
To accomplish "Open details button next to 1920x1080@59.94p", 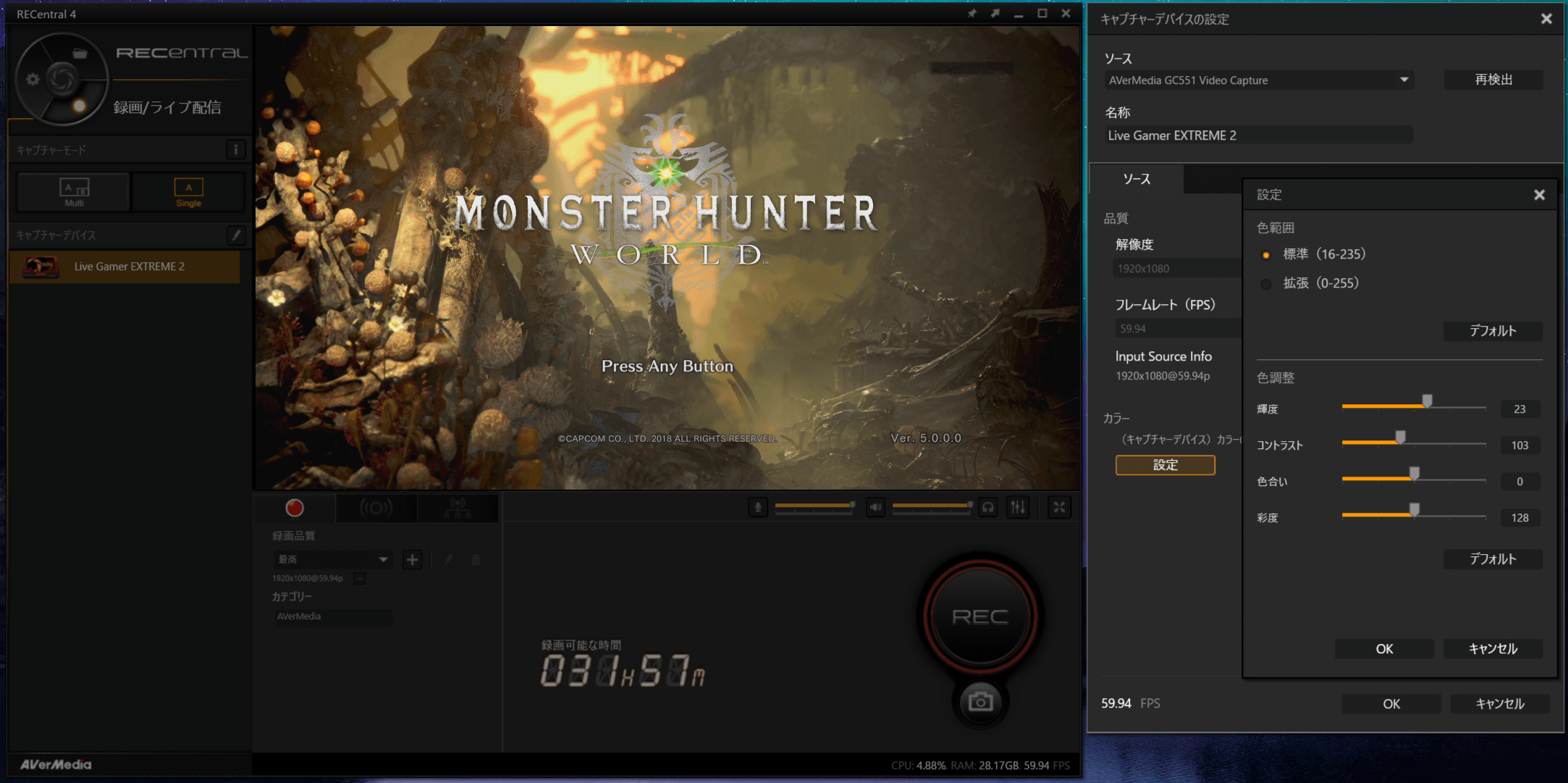I will pyautogui.click(x=360, y=578).
